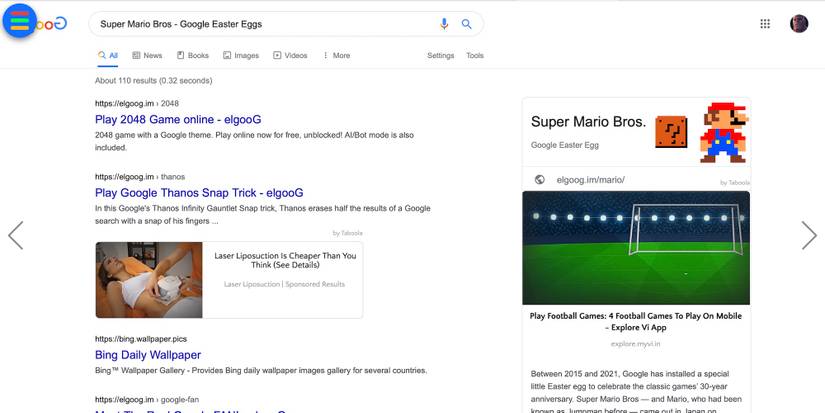Go to previous slide with left arrow
This screenshot has height=413, width=825.
[15, 235]
